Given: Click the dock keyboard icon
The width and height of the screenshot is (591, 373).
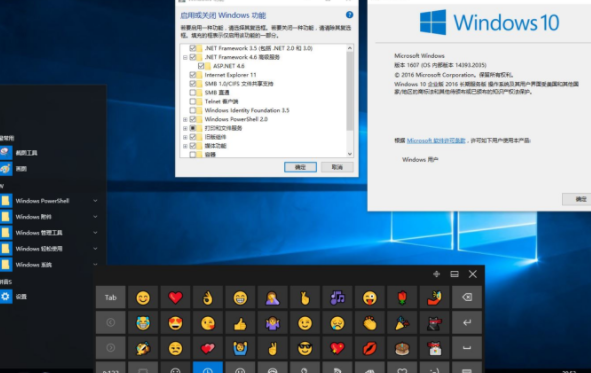Looking at the screenshot, I should pos(455,274).
